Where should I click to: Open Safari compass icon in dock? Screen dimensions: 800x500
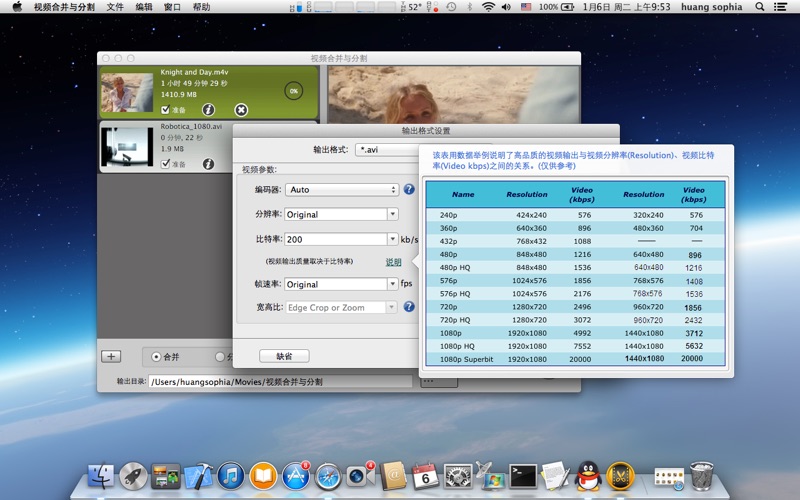point(328,476)
